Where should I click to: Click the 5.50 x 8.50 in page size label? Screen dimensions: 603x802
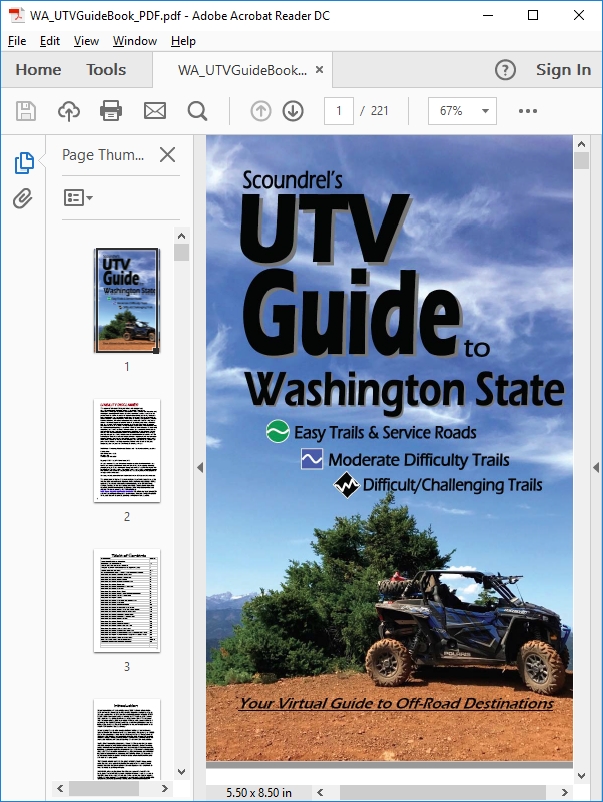[x=259, y=792]
